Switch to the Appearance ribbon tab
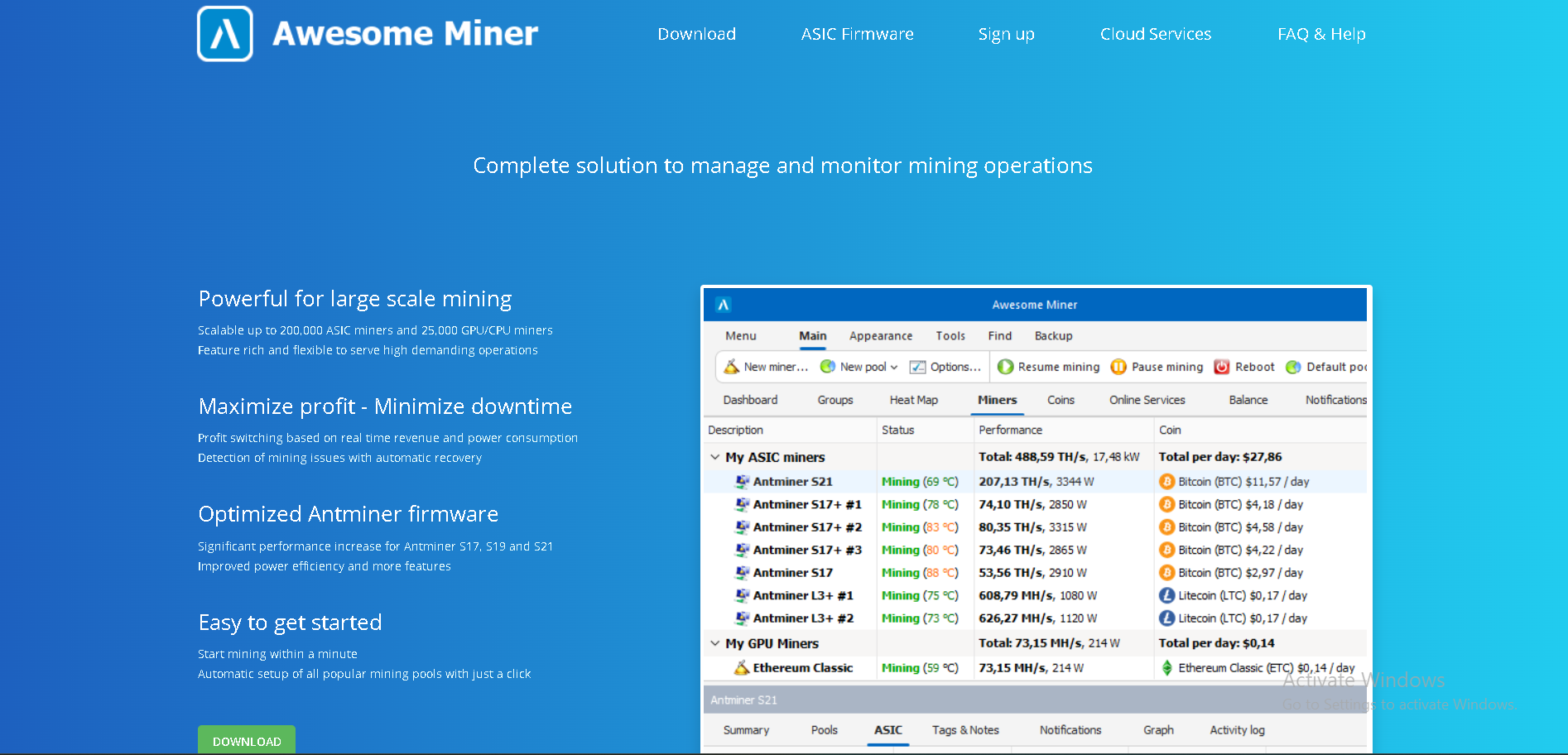 (x=881, y=336)
